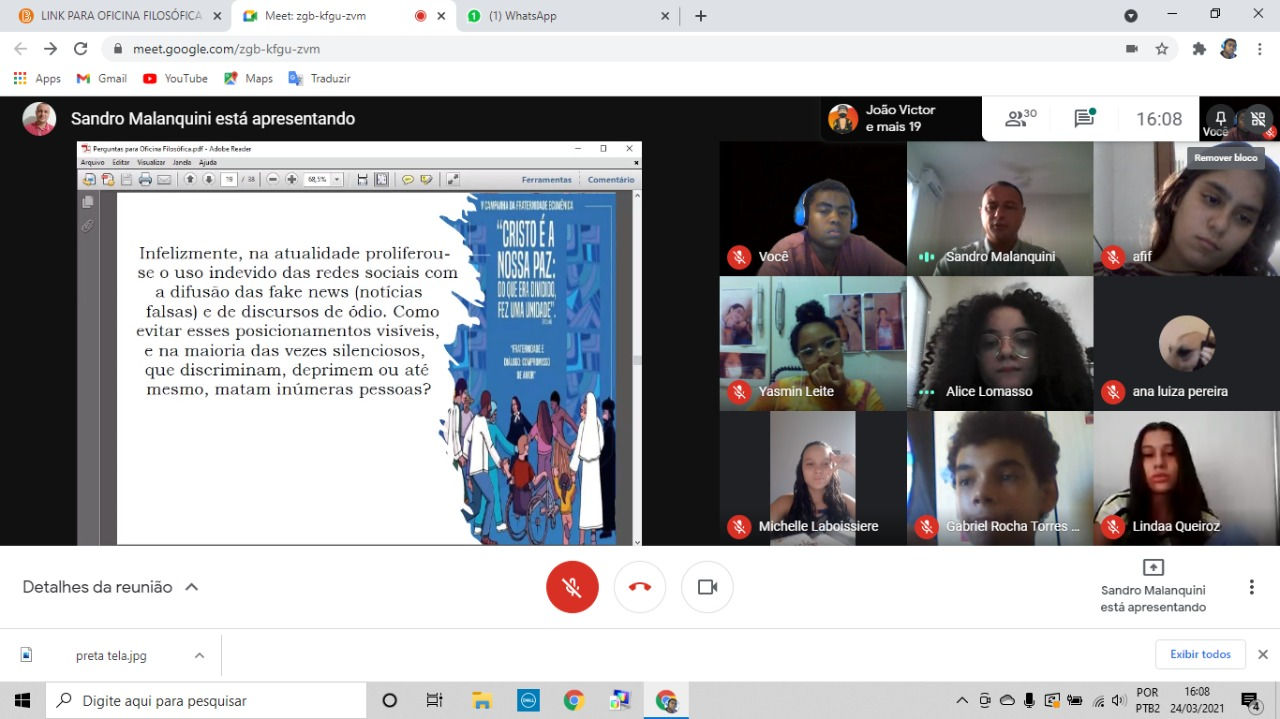Viewport: 1280px width, 719px height.
Task: Open Windows Start menu
Action: [22, 700]
